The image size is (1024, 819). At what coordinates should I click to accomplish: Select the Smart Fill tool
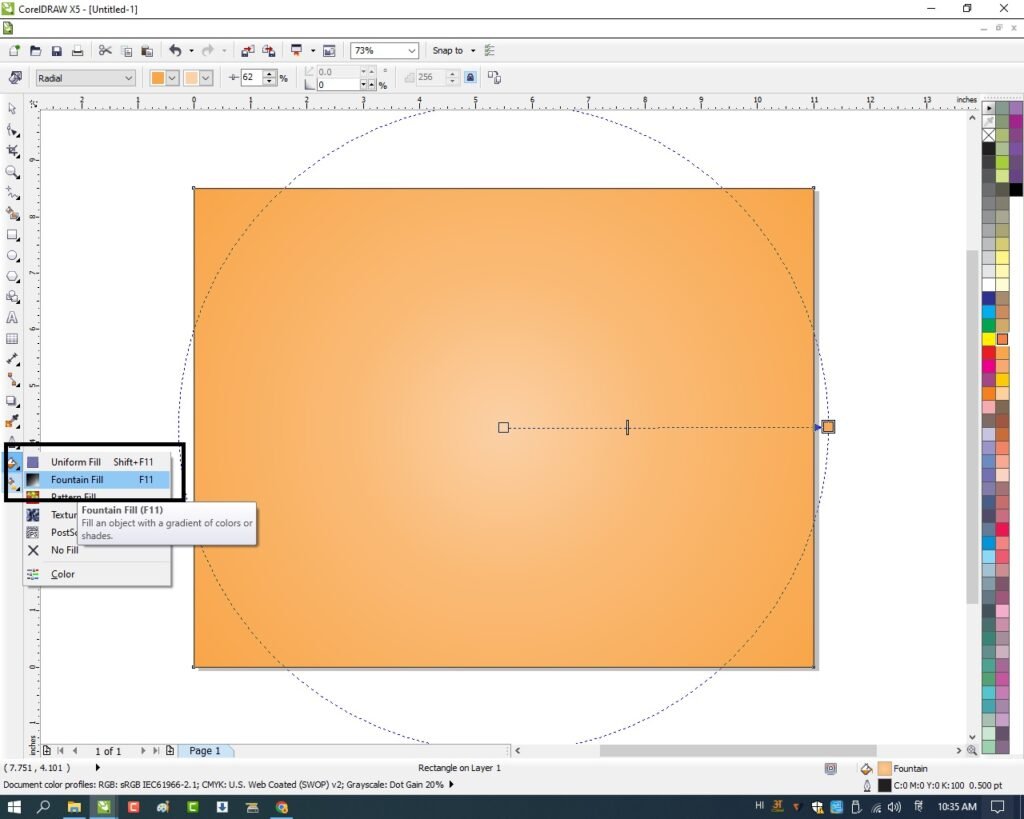click(x=12, y=214)
